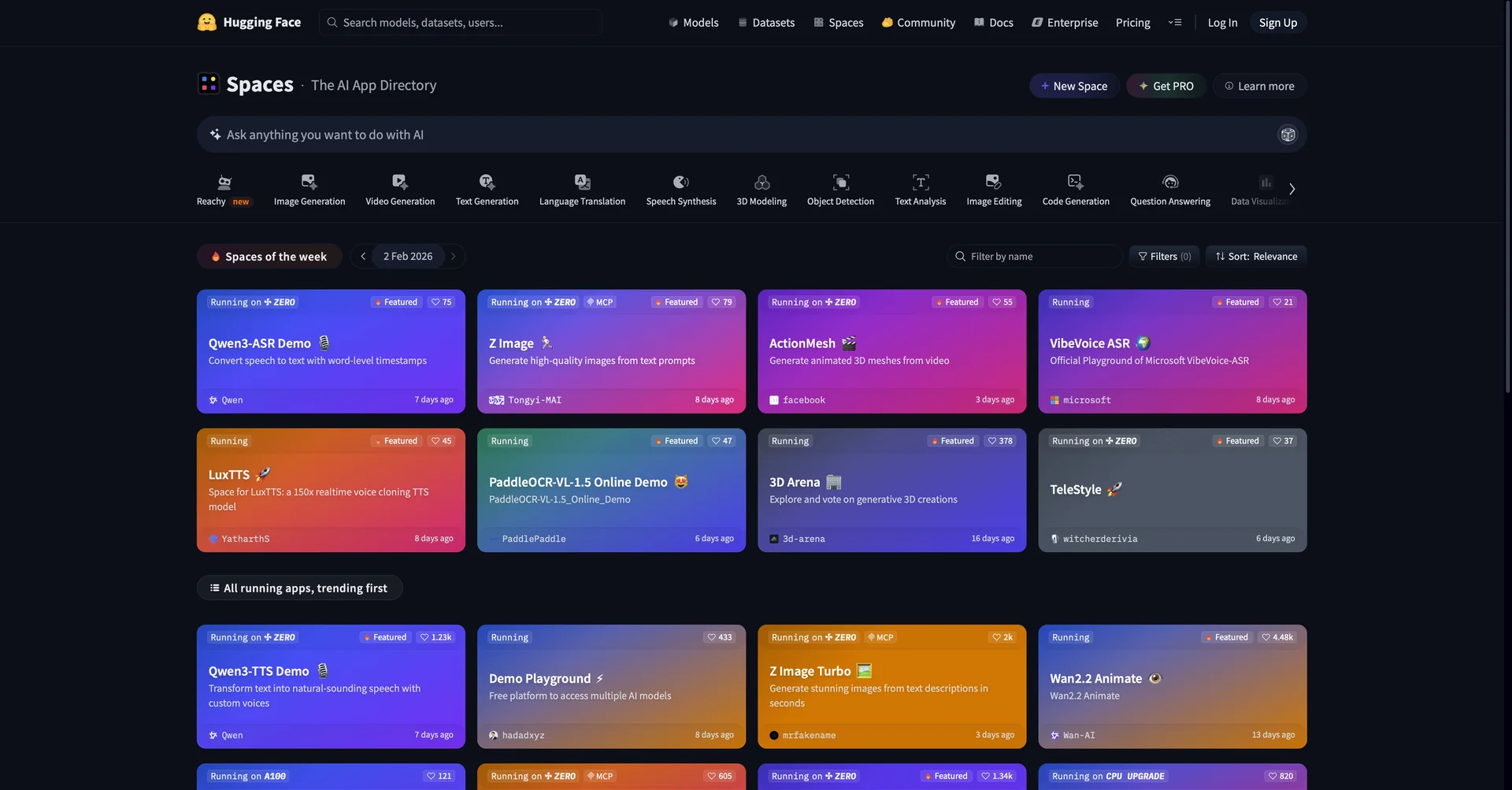
Task: Like the Qwen3-ASR Demo space (75 likes)
Action: coord(441,302)
